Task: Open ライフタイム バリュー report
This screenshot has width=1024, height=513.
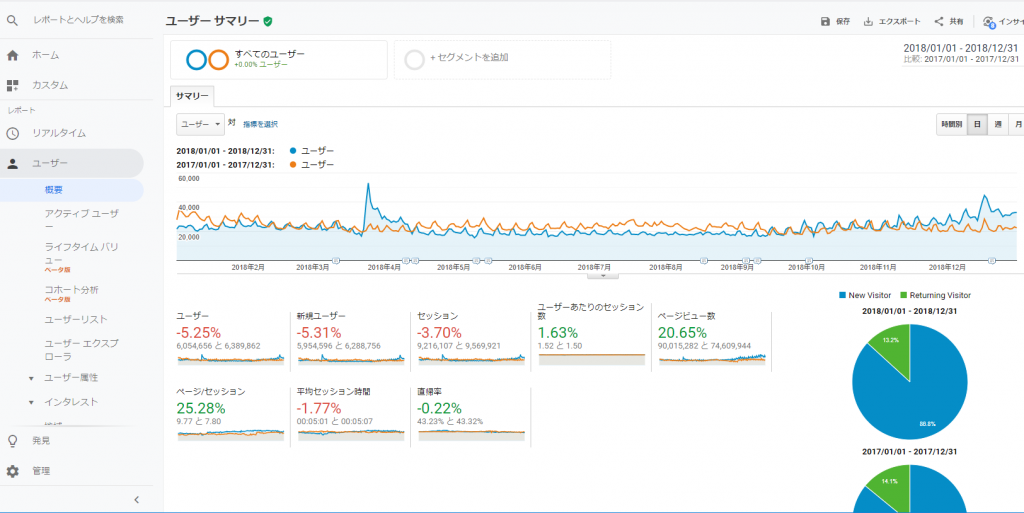Action: point(82,253)
